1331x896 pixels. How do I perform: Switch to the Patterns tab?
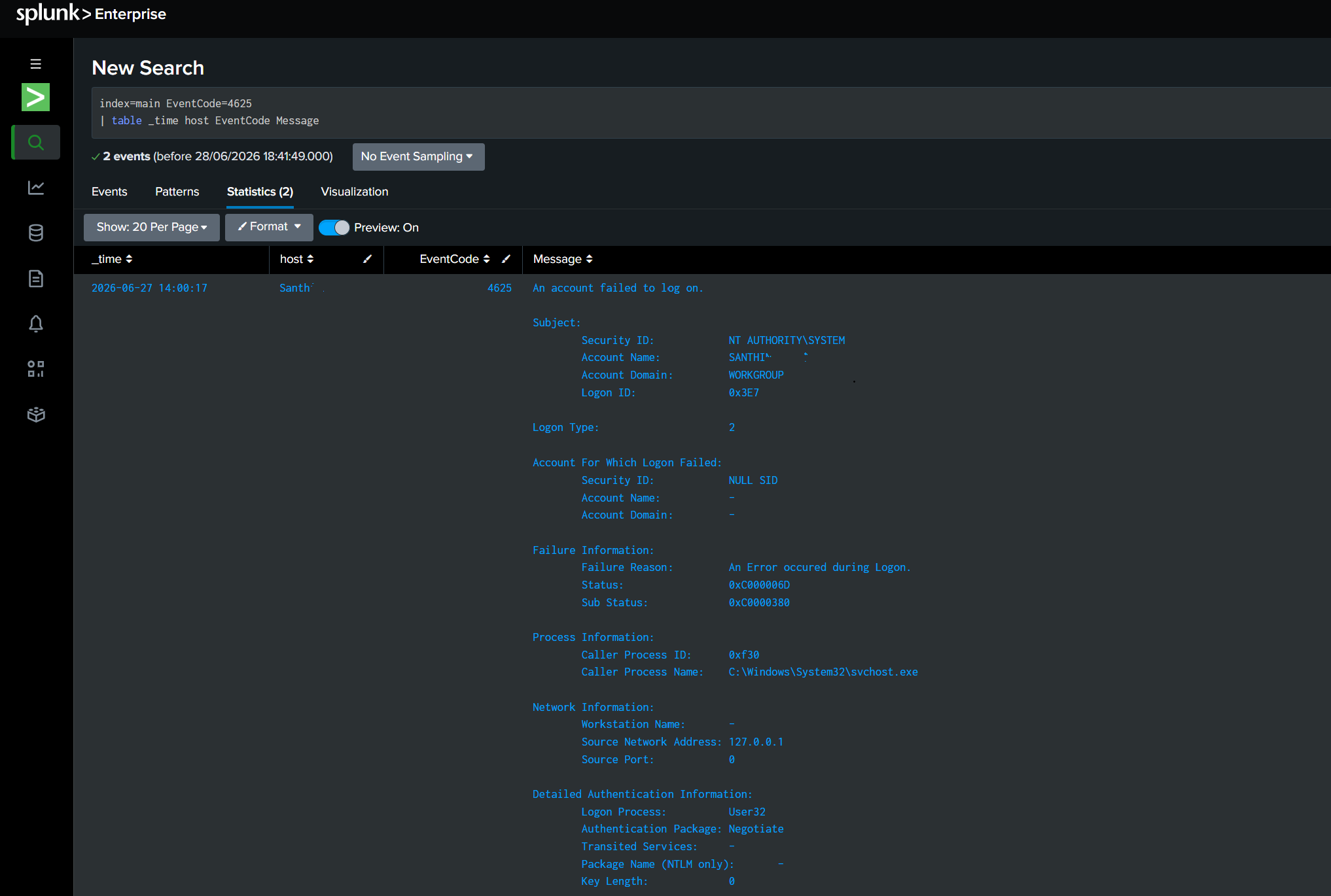177,192
